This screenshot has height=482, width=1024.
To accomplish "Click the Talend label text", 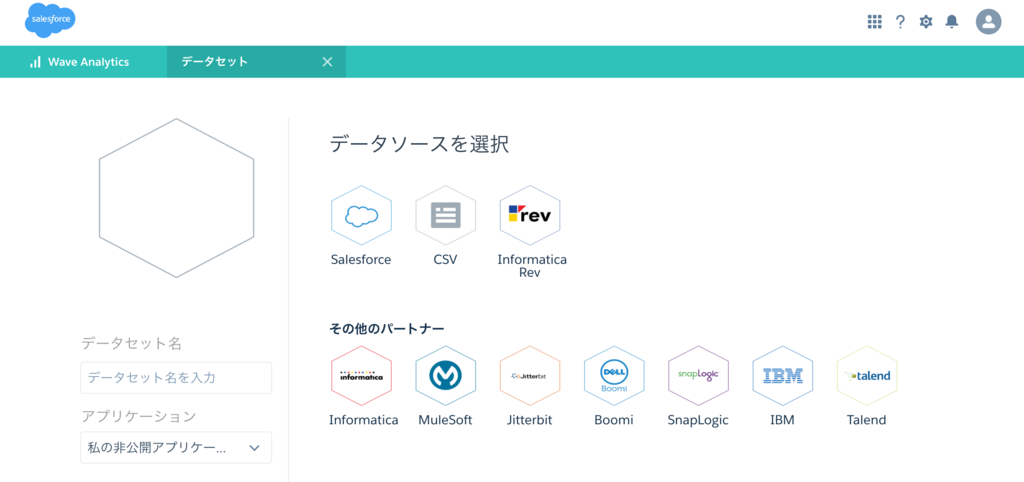I will click(x=867, y=420).
